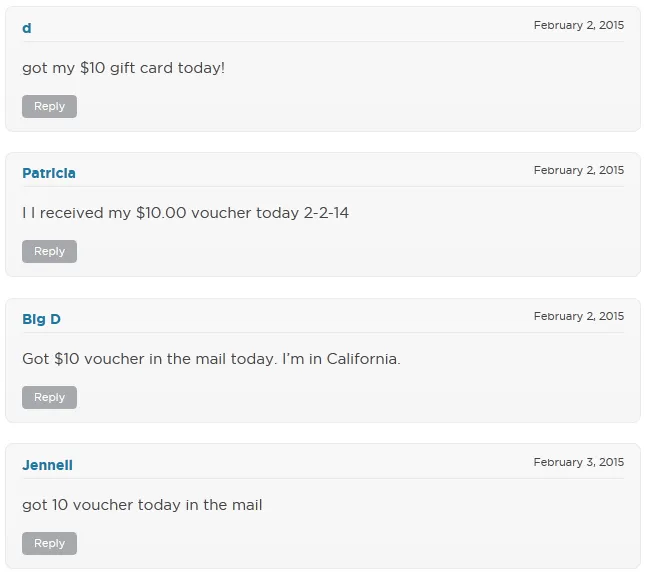Open commenter name "d"
Image resolution: width=651 pixels, height=578 pixels.
tap(27, 28)
